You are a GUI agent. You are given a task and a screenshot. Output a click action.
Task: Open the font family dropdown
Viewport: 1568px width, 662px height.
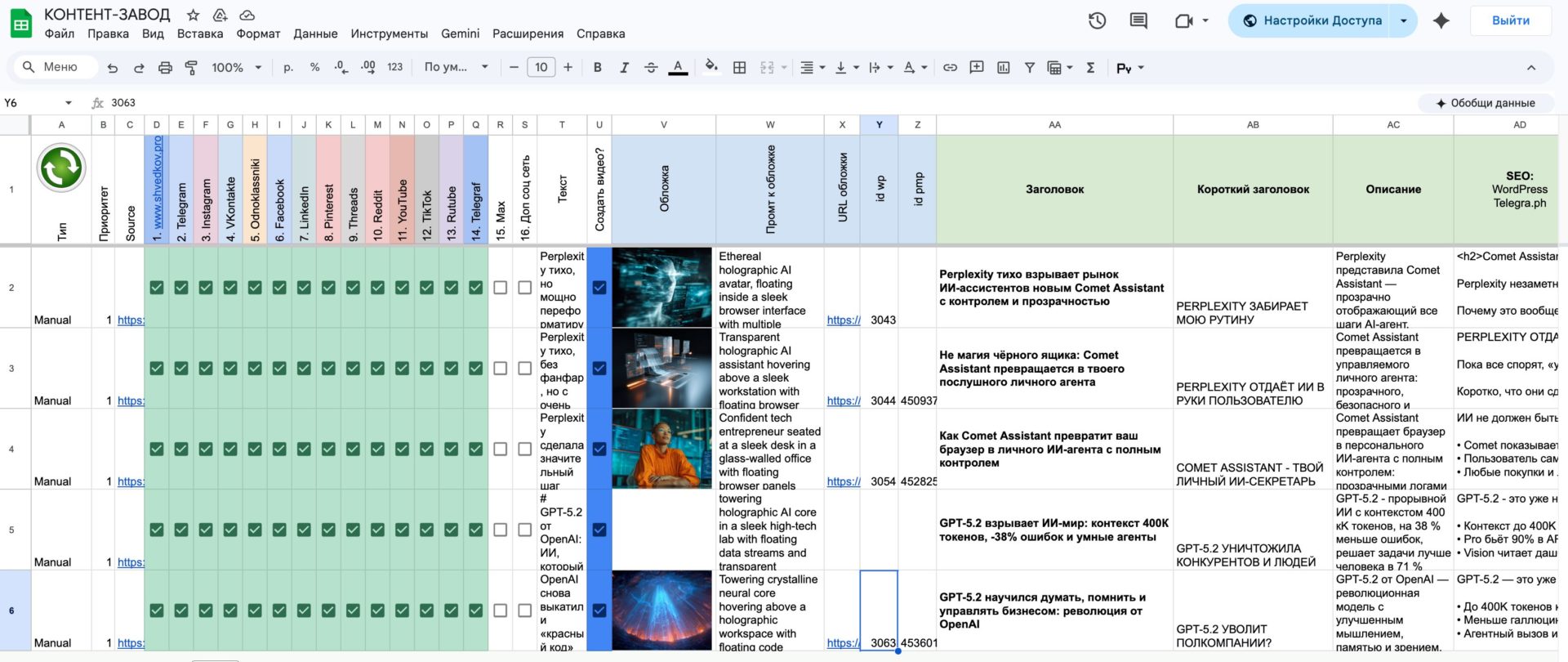click(x=456, y=68)
